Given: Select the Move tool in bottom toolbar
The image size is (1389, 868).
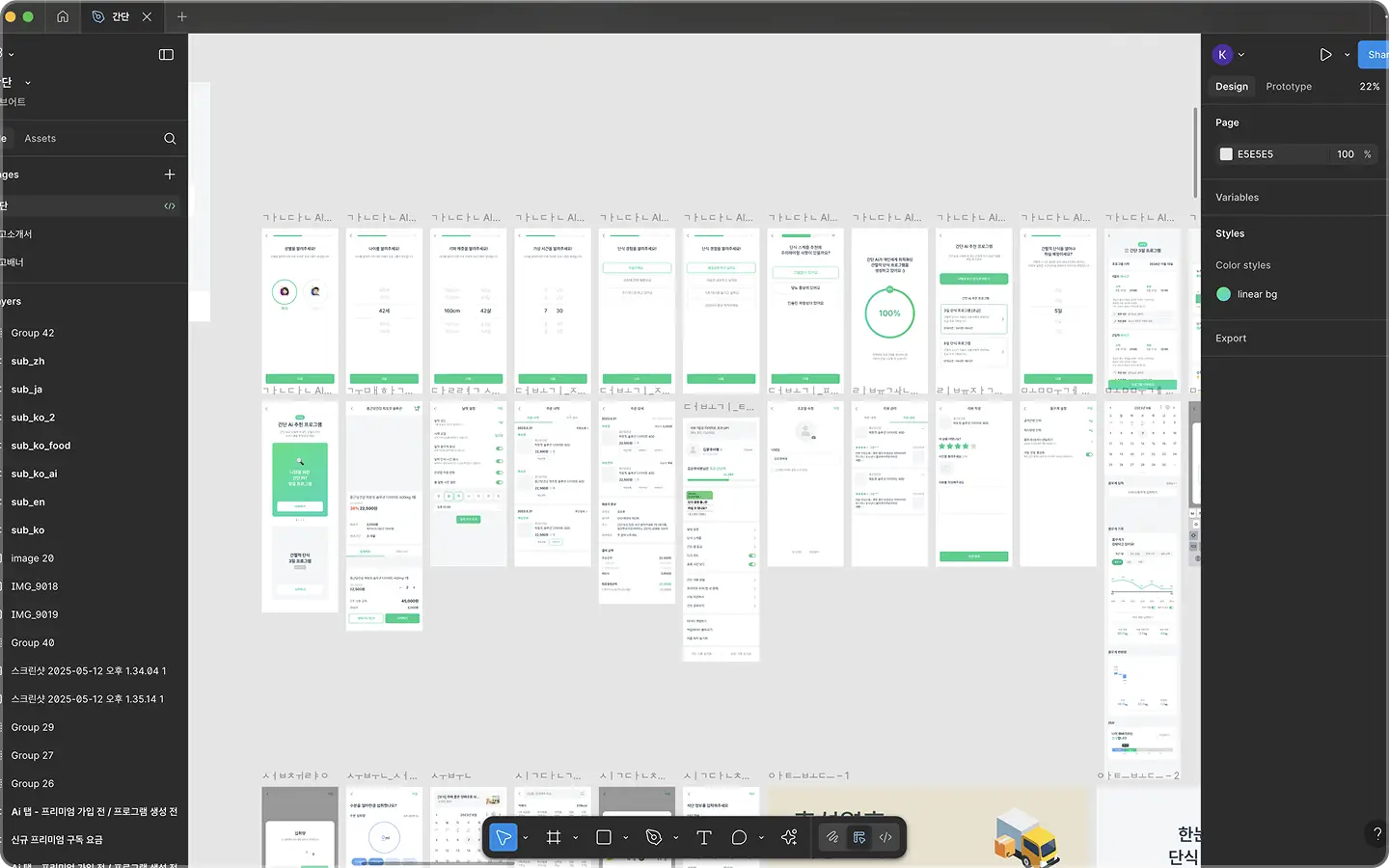Looking at the screenshot, I should pyautogui.click(x=504, y=837).
